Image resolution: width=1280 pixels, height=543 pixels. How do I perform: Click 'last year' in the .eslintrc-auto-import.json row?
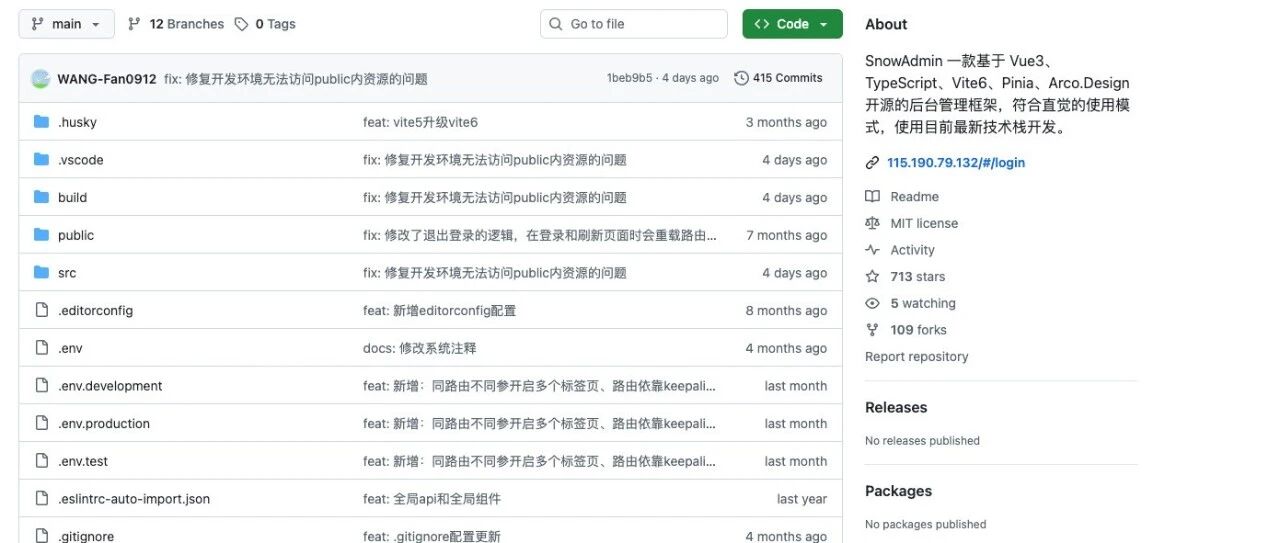pyautogui.click(x=802, y=499)
